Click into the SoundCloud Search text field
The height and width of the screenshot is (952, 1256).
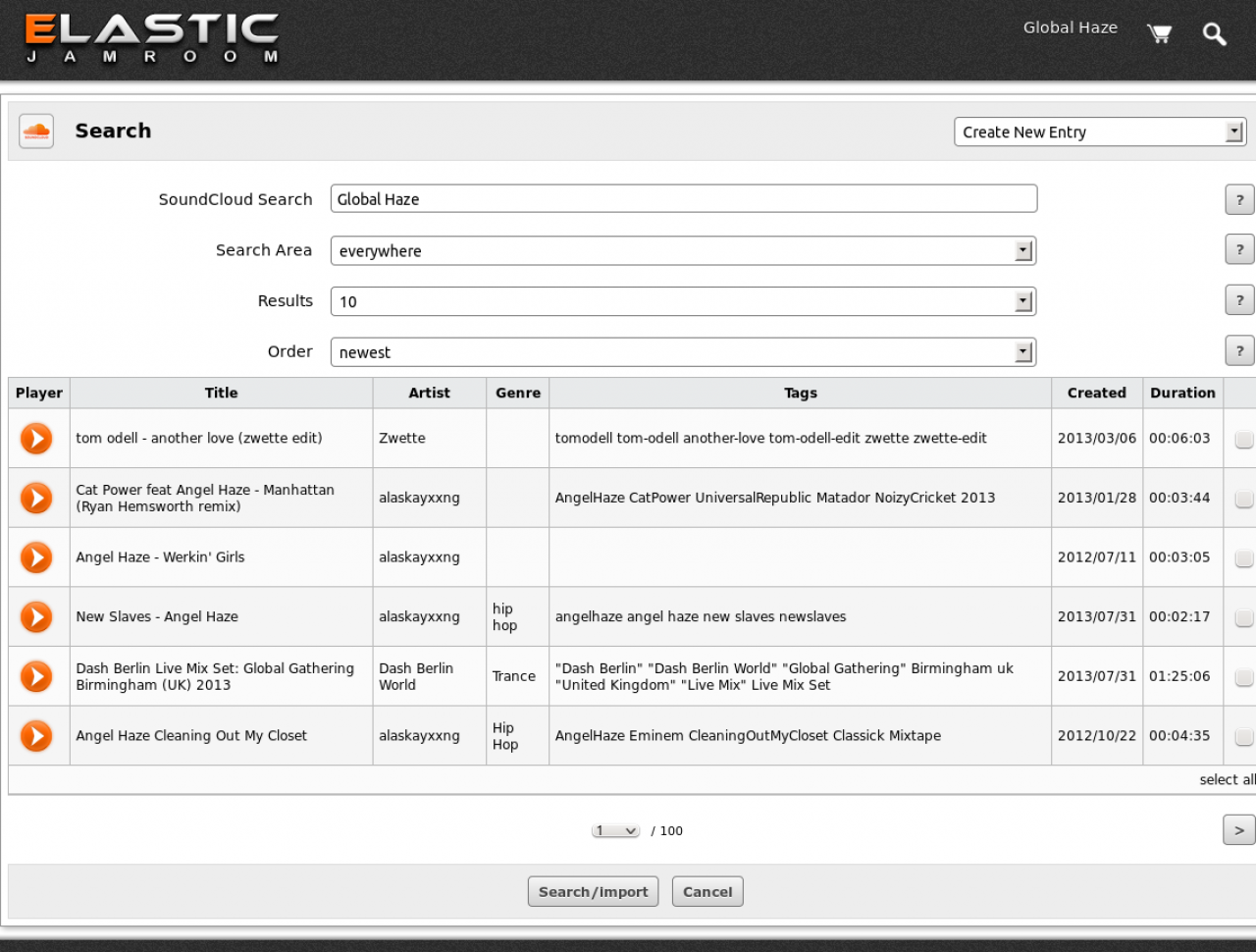click(683, 199)
